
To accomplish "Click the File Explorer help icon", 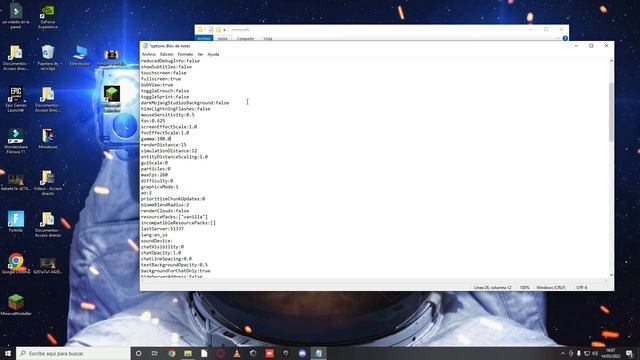I will tap(565, 38).
